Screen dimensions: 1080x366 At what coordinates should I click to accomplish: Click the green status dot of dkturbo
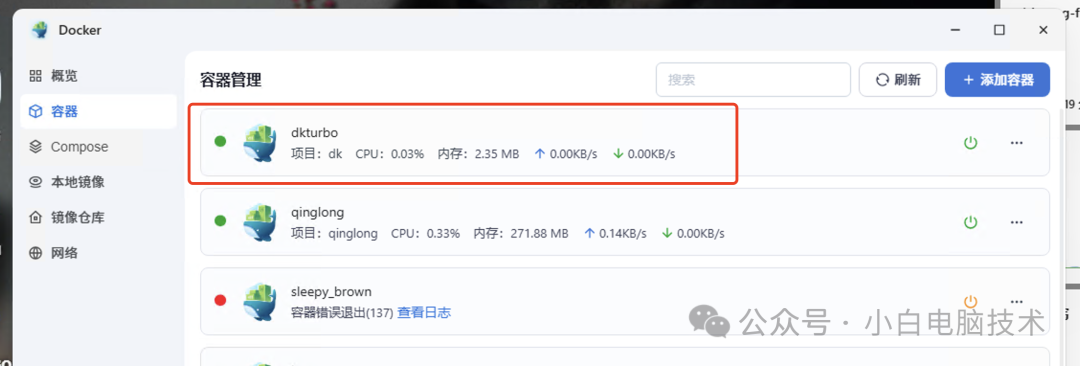(220, 142)
